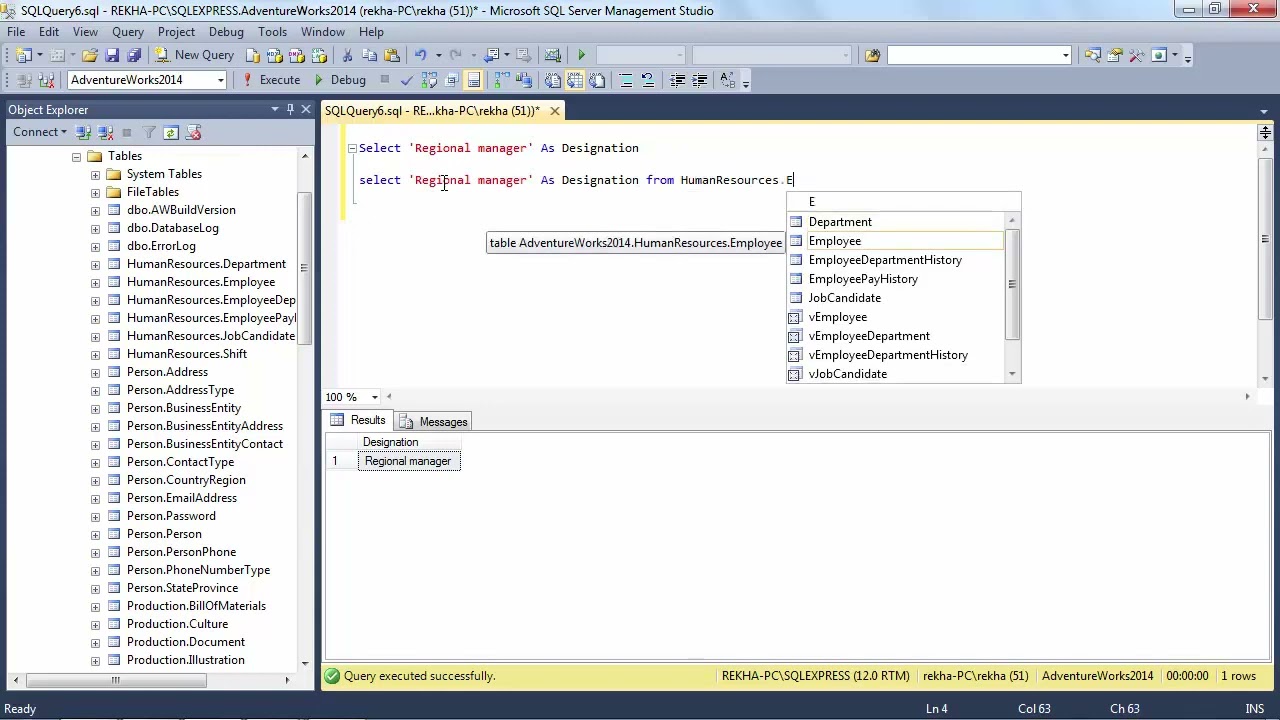Select Results to Text icon
1280x720 pixels.
(x=553, y=80)
